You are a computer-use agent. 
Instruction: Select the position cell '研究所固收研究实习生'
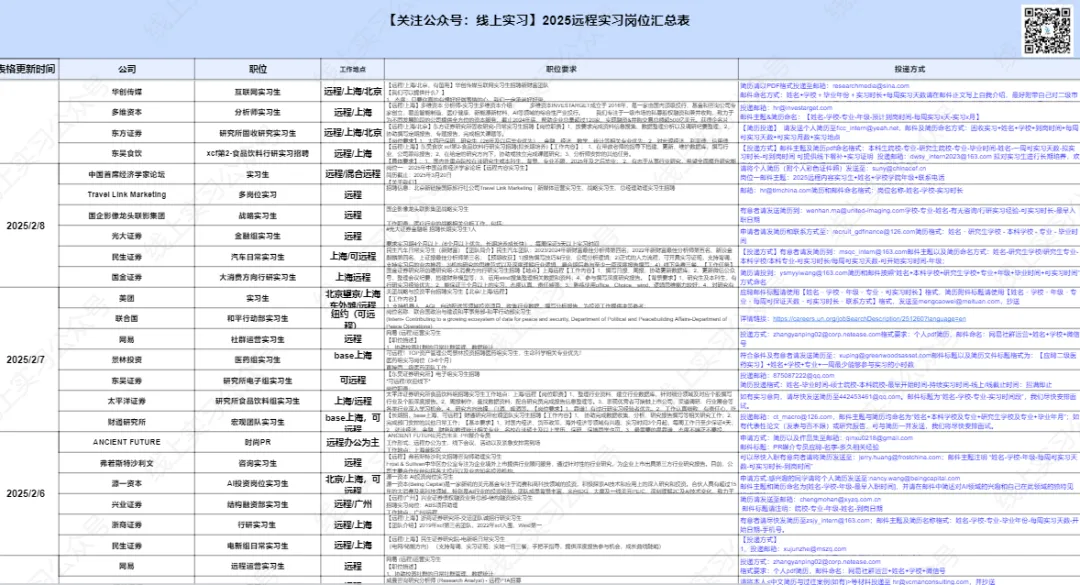[x=258, y=133]
